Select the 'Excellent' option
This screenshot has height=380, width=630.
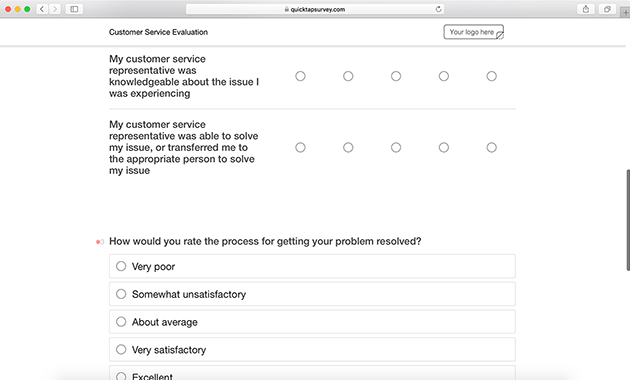(x=312, y=374)
